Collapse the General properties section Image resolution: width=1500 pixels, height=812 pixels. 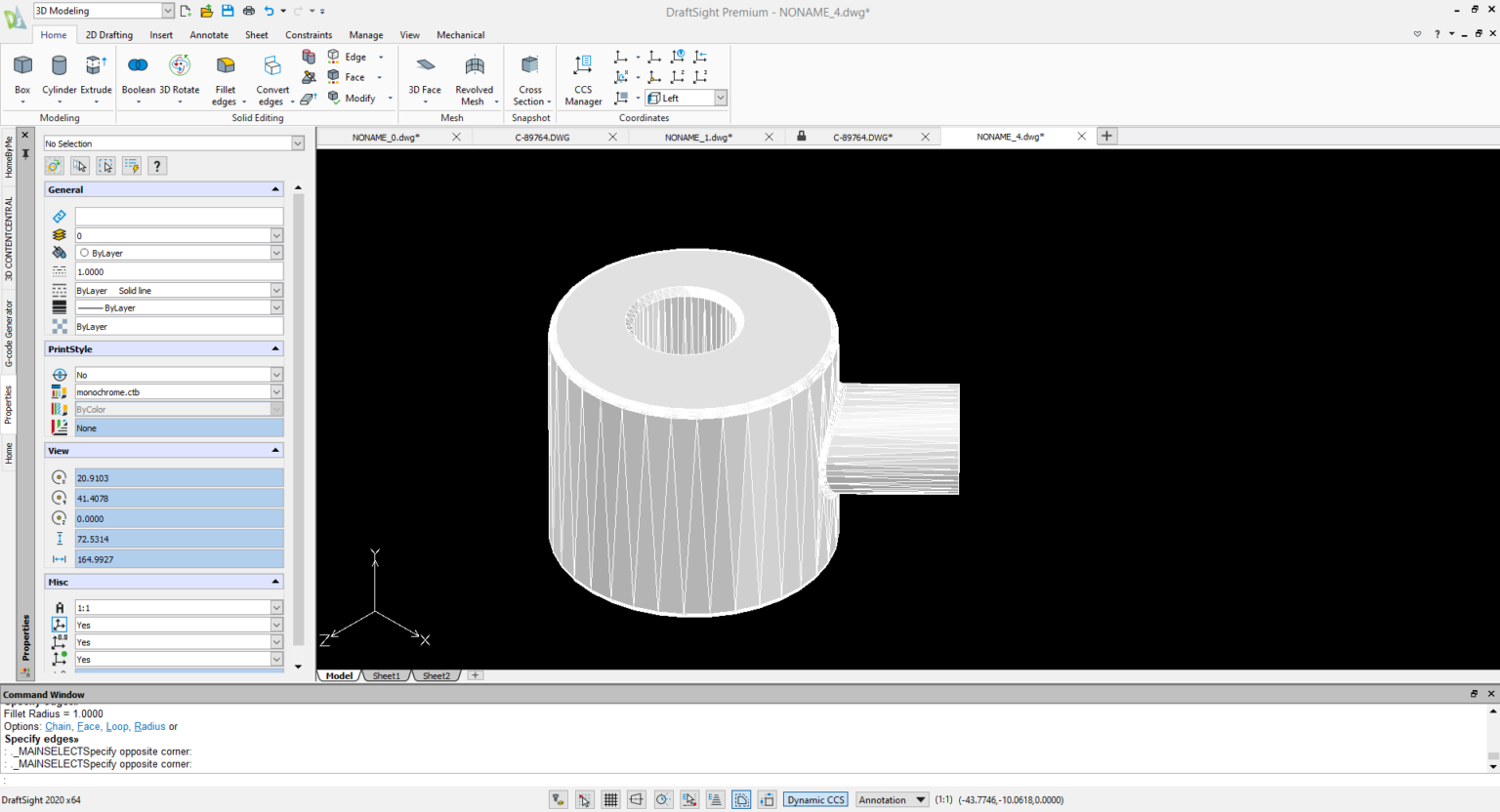[x=275, y=189]
